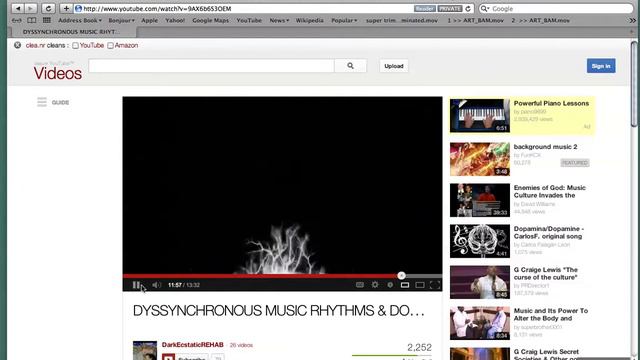The width and height of the screenshot is (640, 360).
Task: Click in the Google search field
Action: (x=556, y=9)
